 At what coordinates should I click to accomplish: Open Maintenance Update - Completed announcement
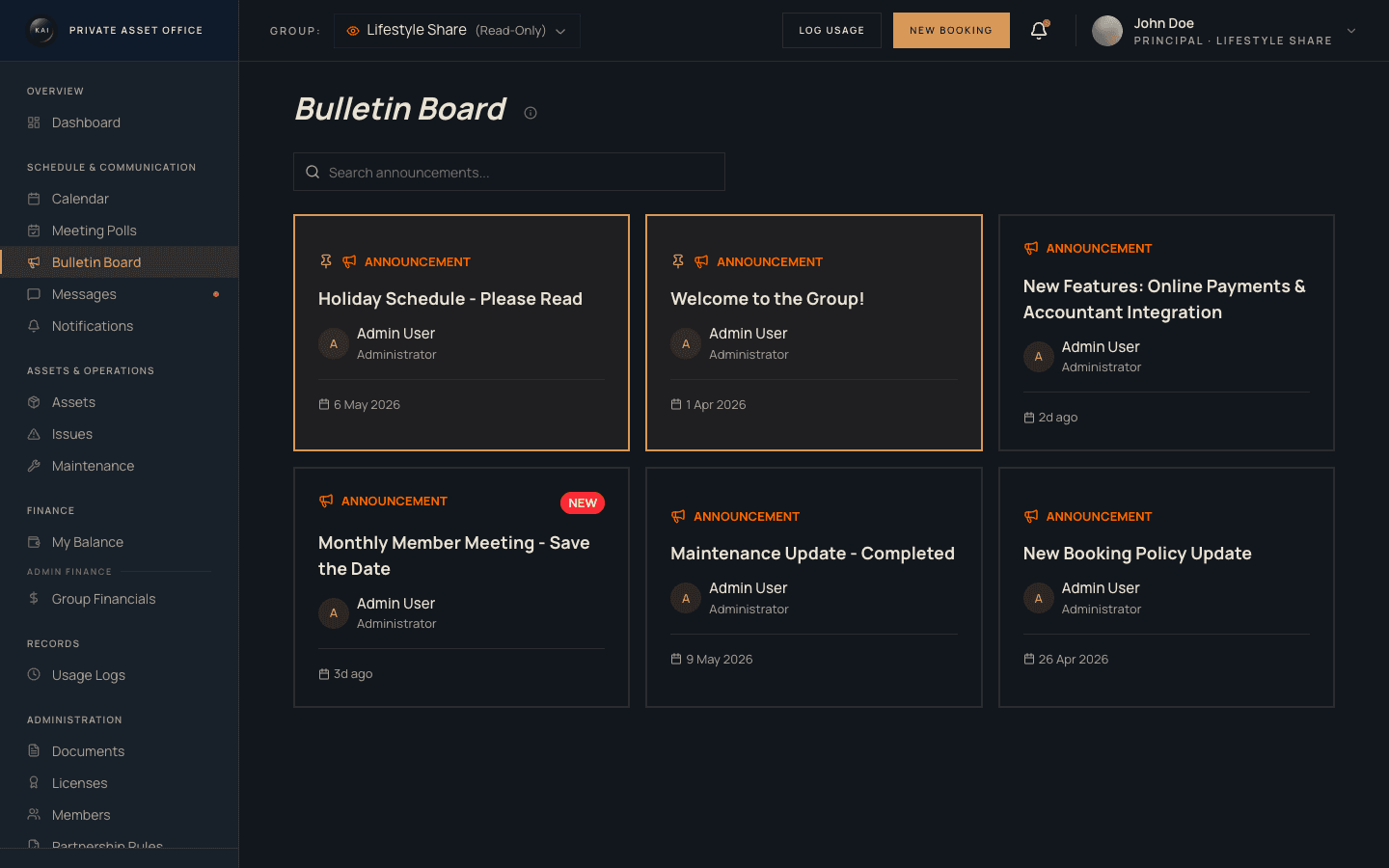[814, 587]
